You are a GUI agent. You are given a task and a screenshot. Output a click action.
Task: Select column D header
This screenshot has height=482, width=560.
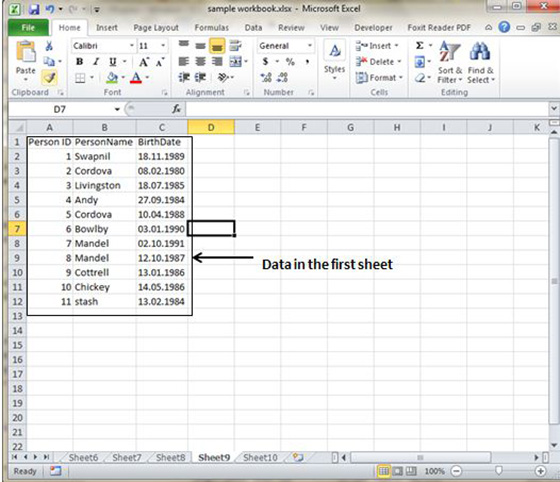(x=211, y=127)
